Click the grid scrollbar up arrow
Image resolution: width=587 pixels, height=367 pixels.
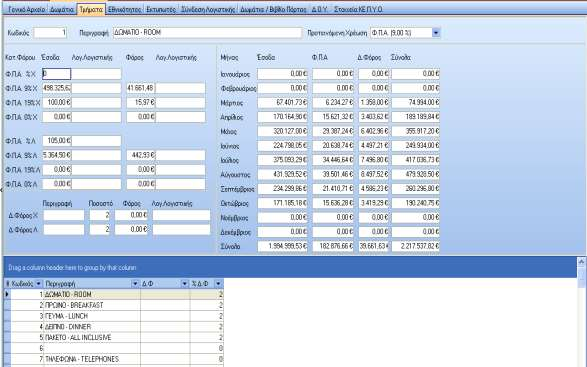[x=581, y=261]
